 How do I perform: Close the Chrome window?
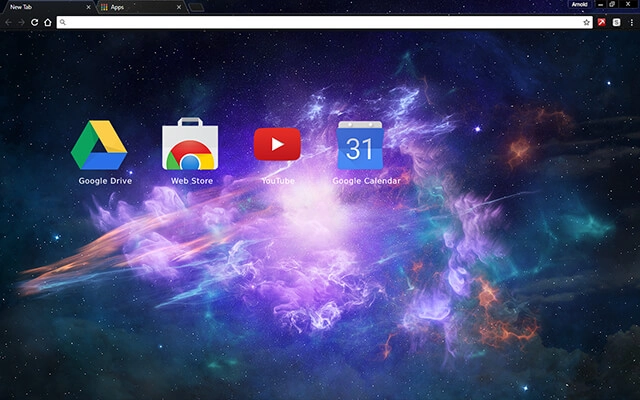point(628,4)
